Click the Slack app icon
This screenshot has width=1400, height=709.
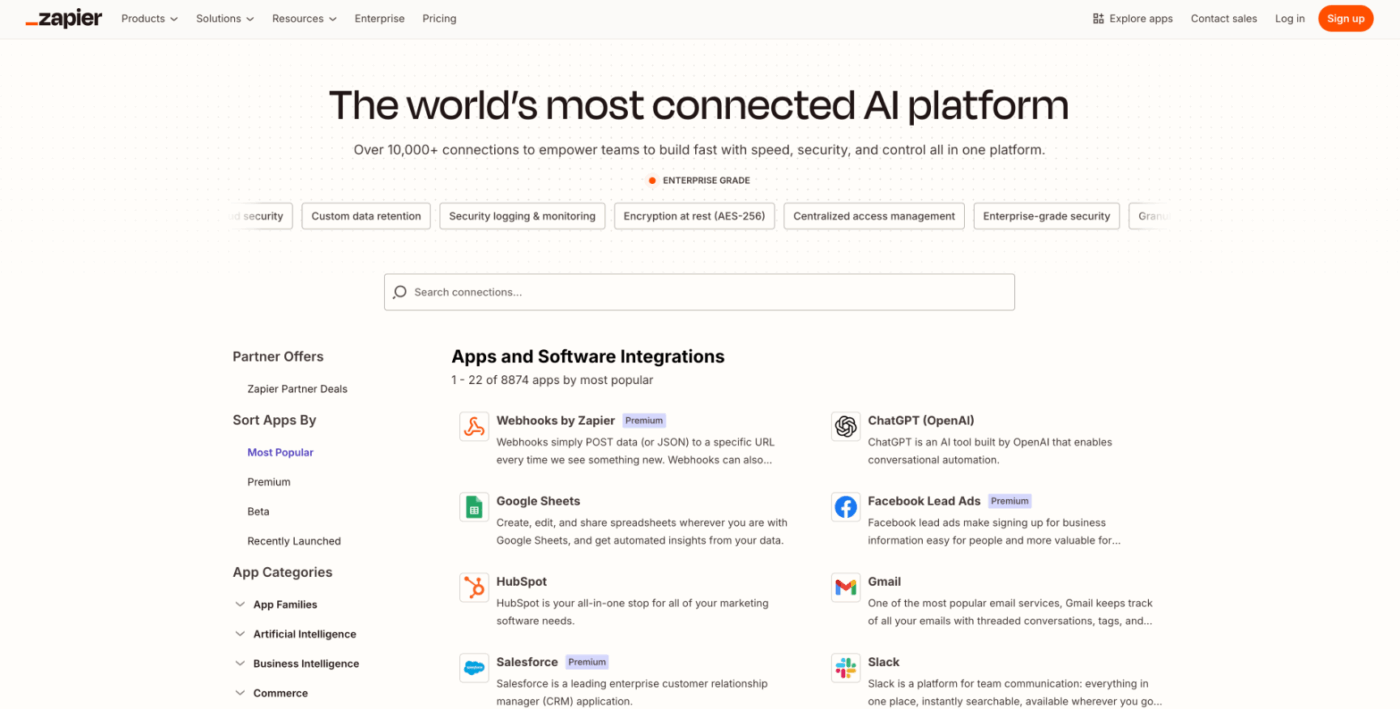[x=845, y=668]
